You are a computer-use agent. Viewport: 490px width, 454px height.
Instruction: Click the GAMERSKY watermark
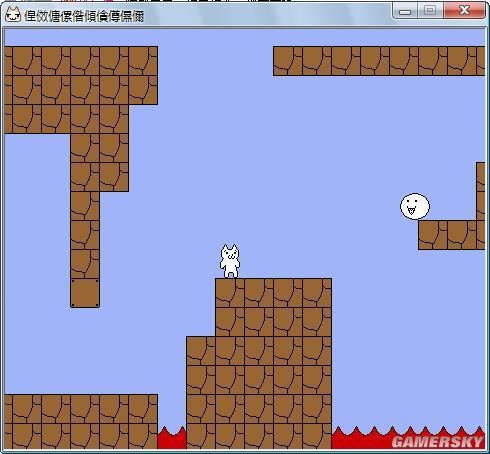438,442
